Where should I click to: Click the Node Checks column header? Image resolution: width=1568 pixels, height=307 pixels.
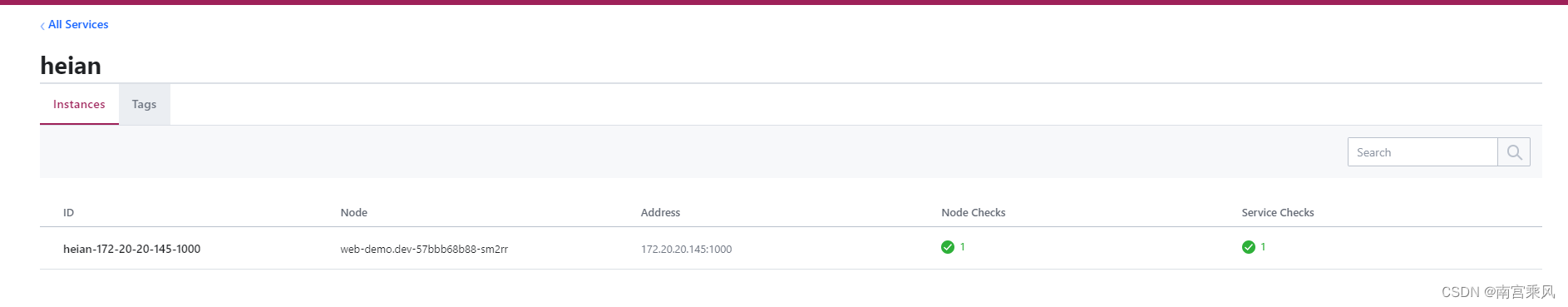tap(973, 213)
